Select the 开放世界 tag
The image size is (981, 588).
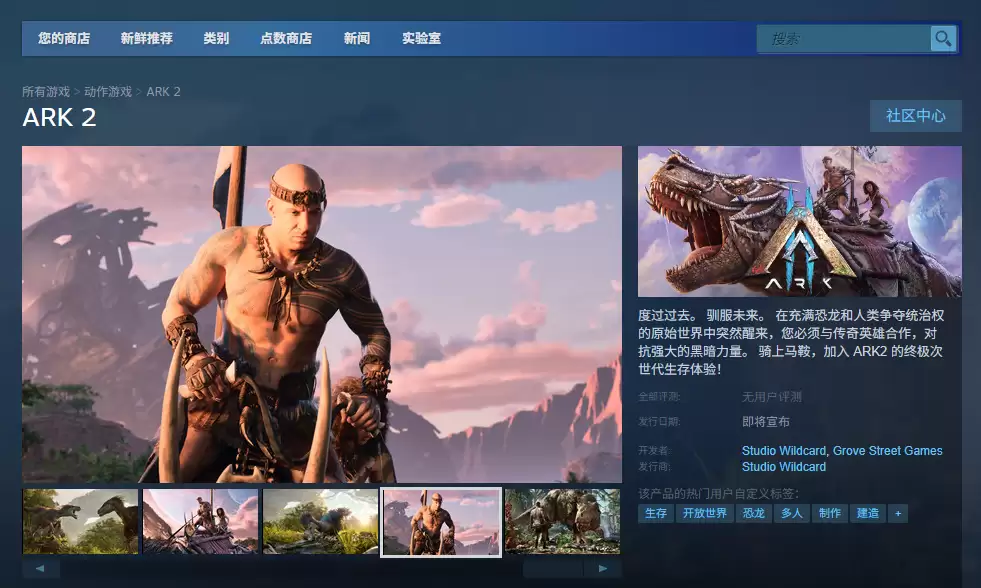click(x=705, y=513)
